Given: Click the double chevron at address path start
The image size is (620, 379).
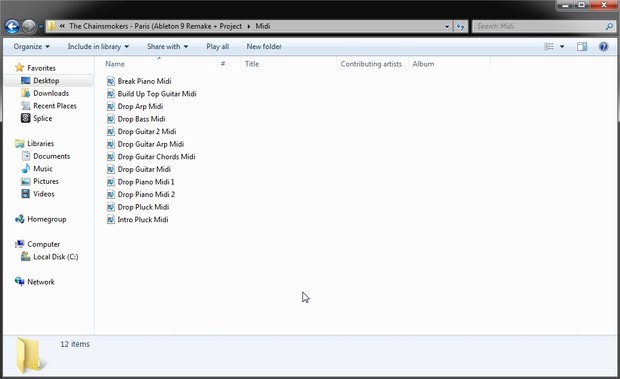Looking at the screenshot, I should pyautogui.click(x=62, y=26).
